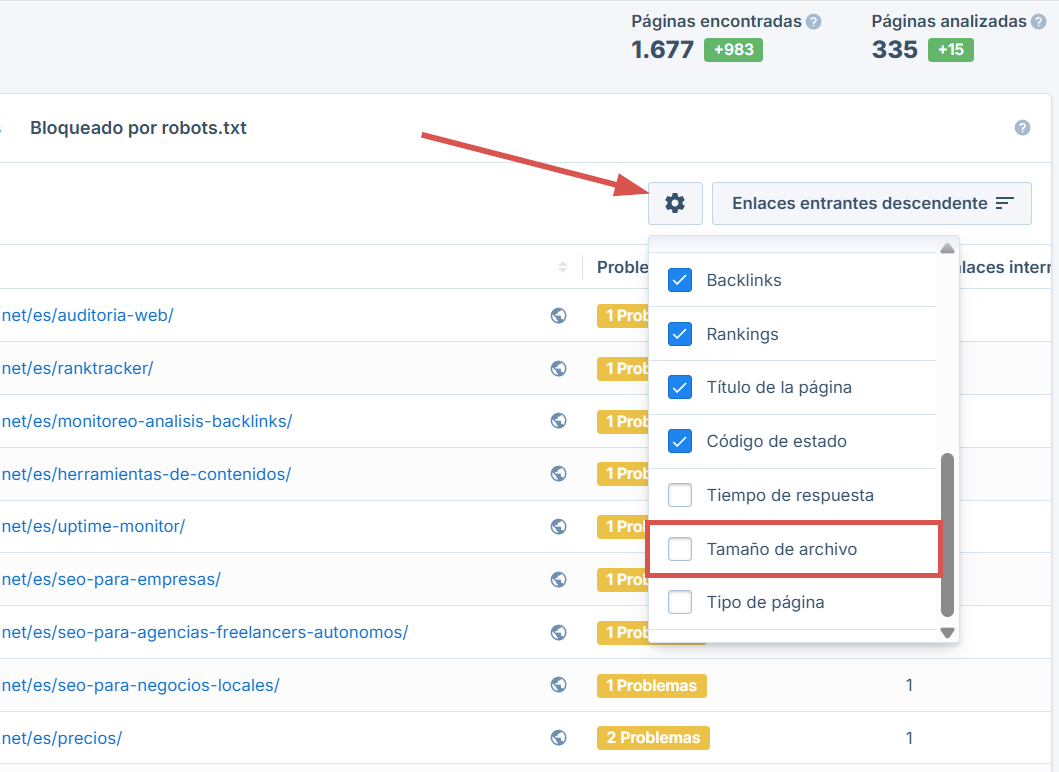The height and width of the screenshot is (772, 1059).
Task: Toggle Rankings option in column menu
Action: pos(680,334)
